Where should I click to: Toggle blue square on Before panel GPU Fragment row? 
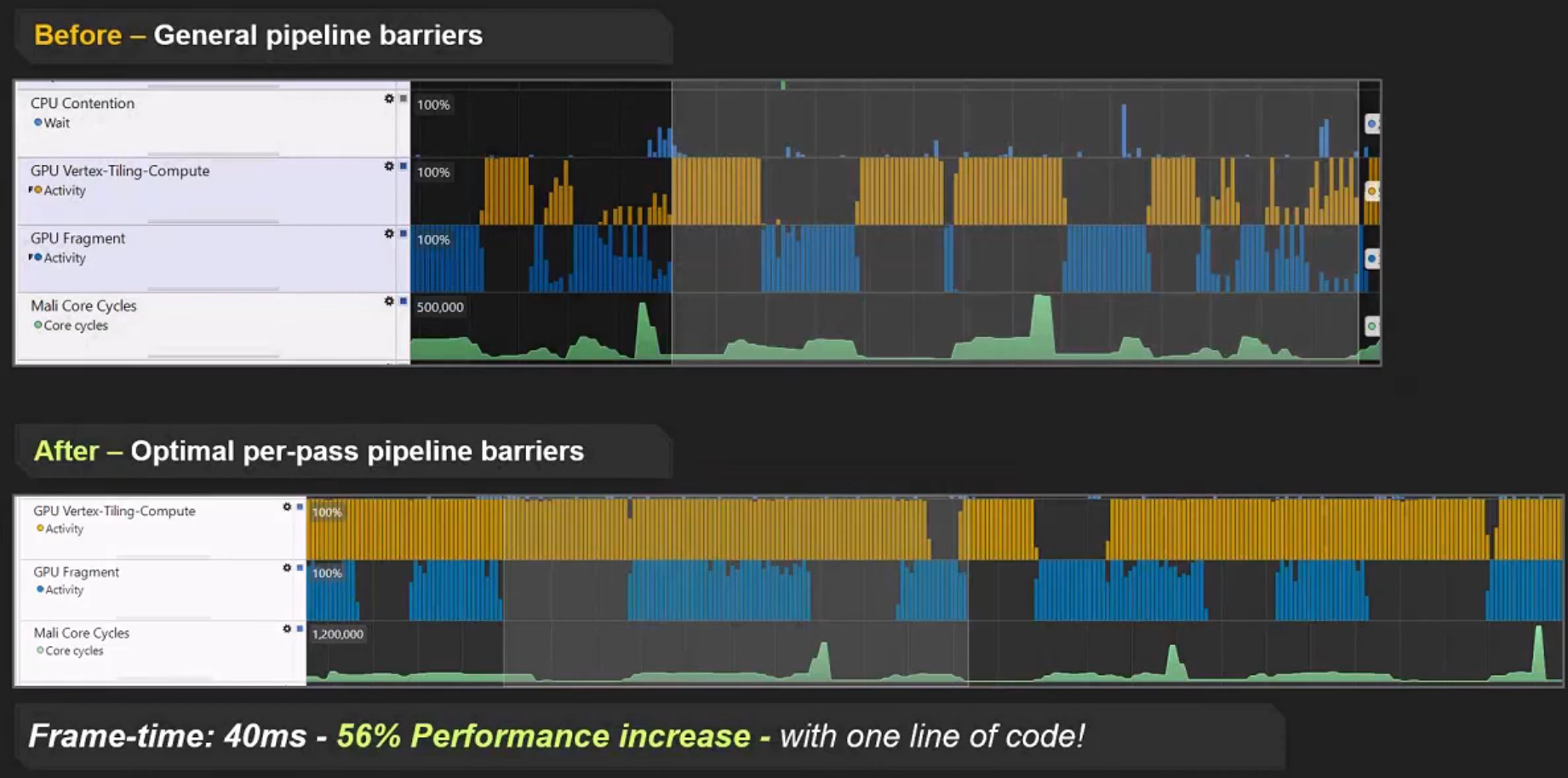pyautogui.click(x=403, y=233)
